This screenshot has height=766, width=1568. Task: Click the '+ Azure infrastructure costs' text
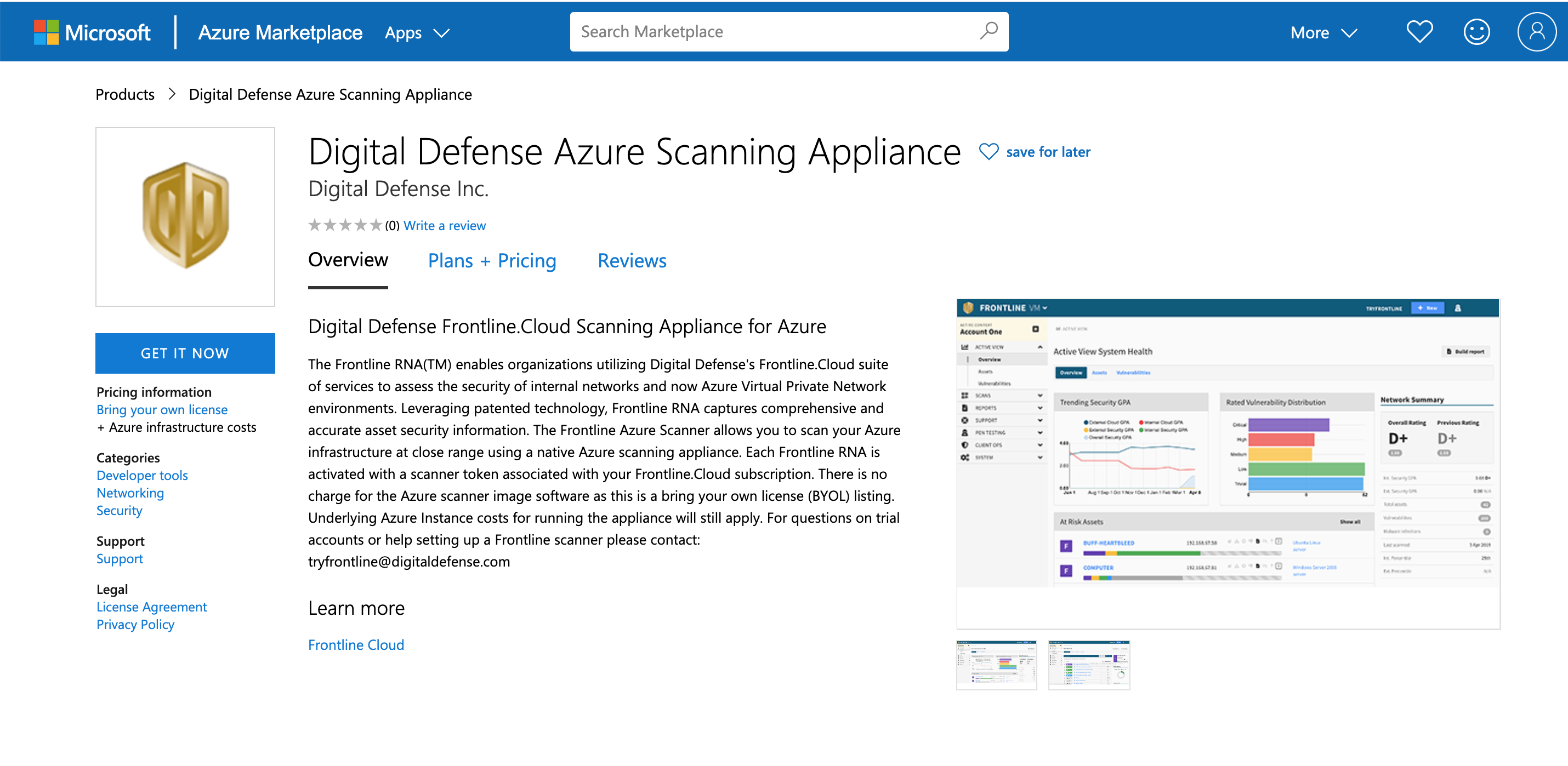[x=177, y=427]
